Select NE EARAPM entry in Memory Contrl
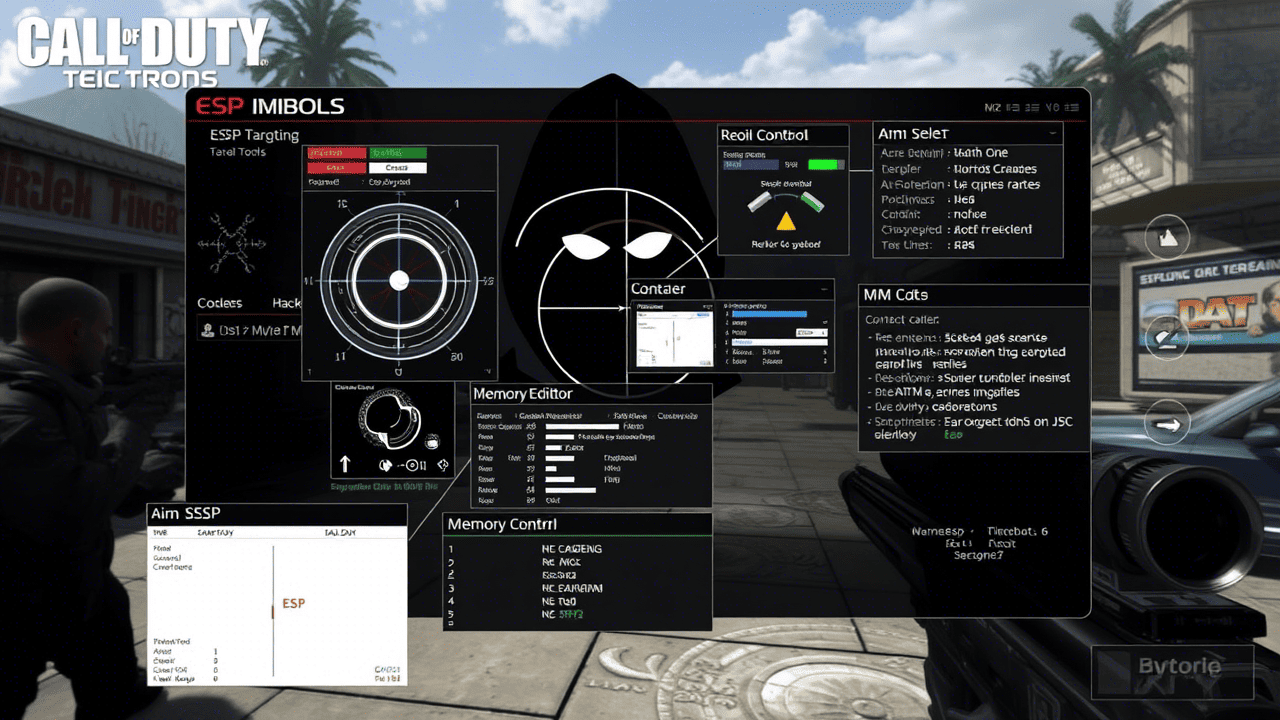The width and height of the screenshot is (1280, 720). tap(571, 589)
